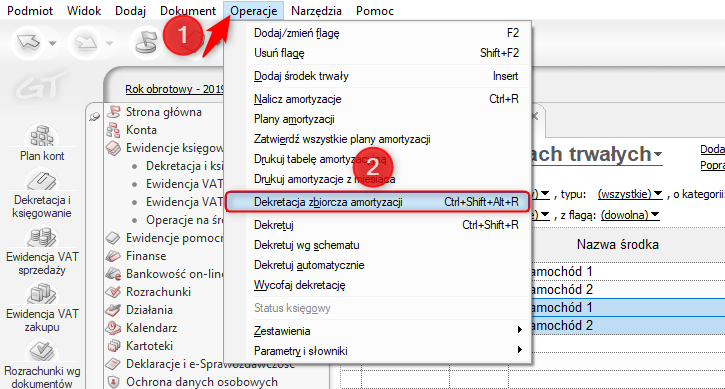Select Nalicz amortyzacje from menu
Screen dimensions: 725x389
tap(378, 99)
